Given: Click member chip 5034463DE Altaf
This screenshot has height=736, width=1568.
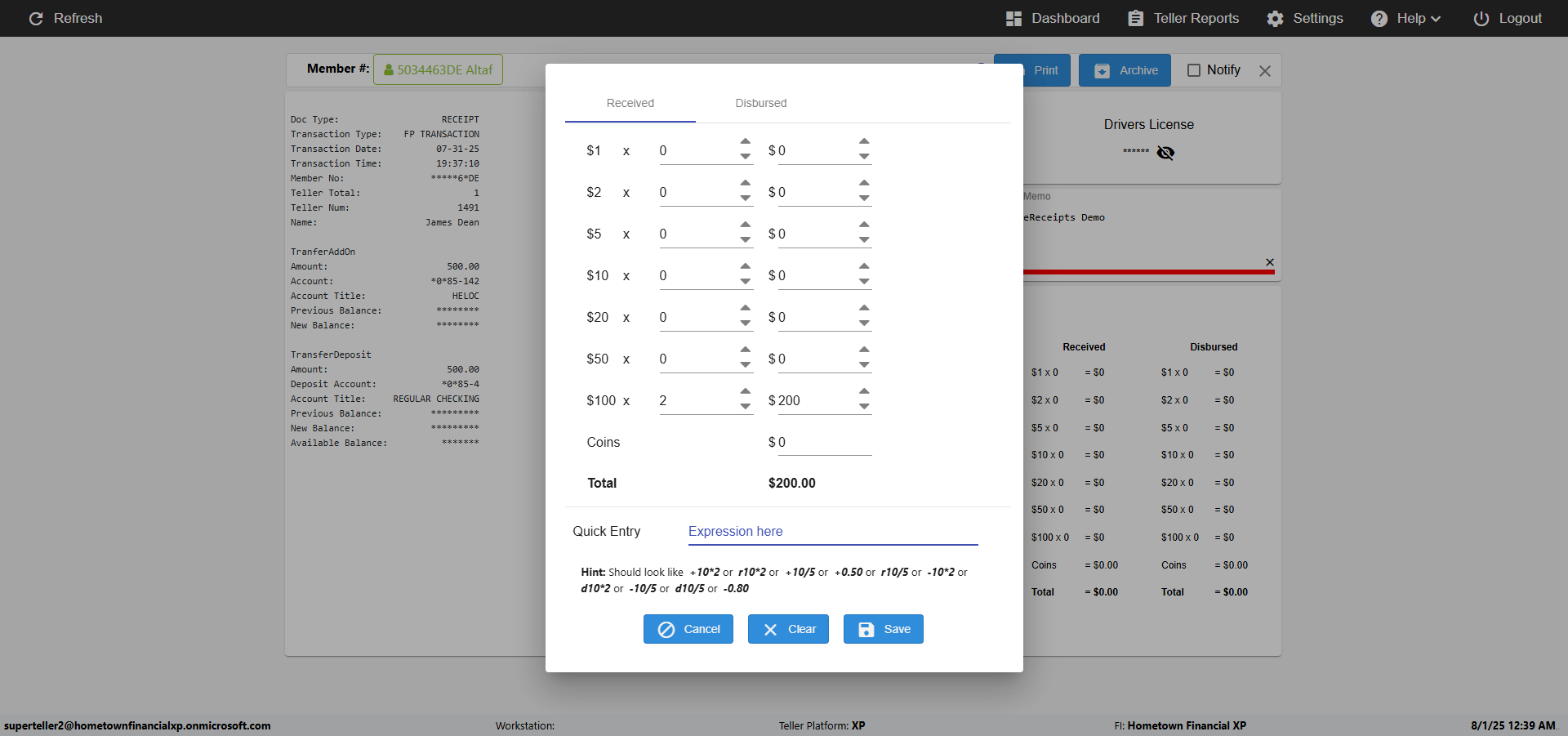Looking at the screenshot, I should (x=438, y=69).
